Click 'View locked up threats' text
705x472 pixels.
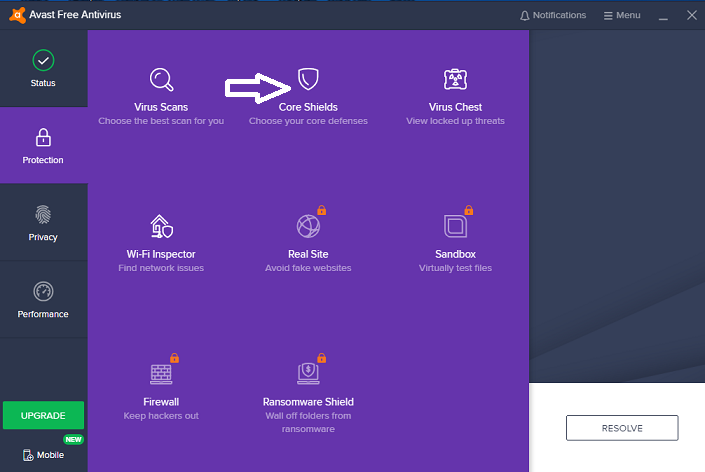pos(455,121)
